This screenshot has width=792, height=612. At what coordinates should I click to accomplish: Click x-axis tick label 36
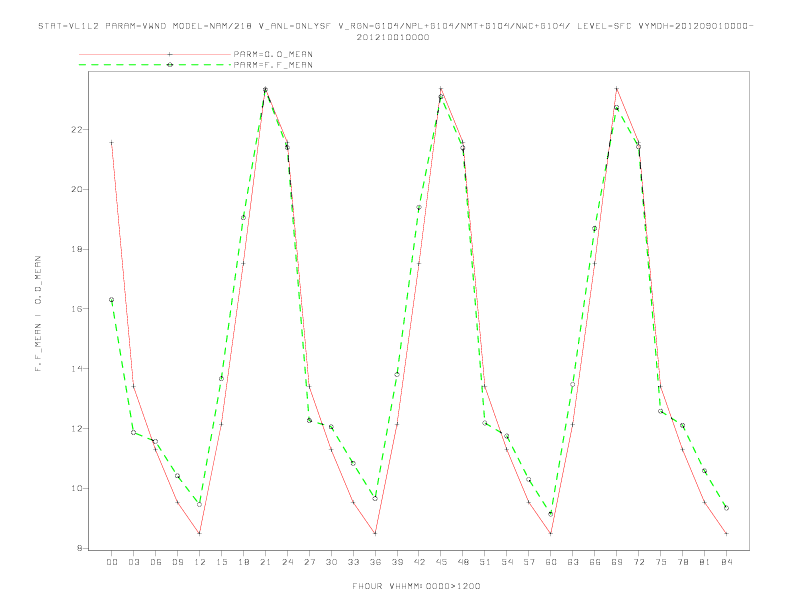click(x=375, y=562)
